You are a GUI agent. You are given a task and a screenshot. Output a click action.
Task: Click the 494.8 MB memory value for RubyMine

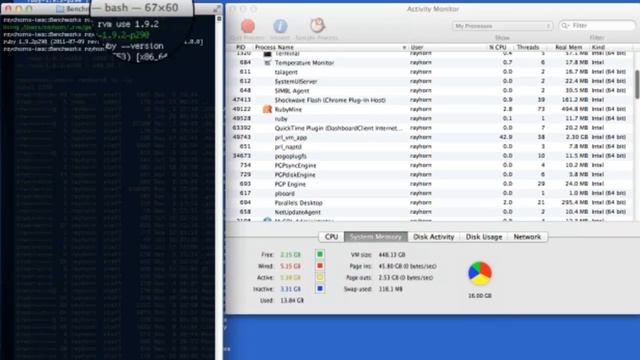point(574,109)
